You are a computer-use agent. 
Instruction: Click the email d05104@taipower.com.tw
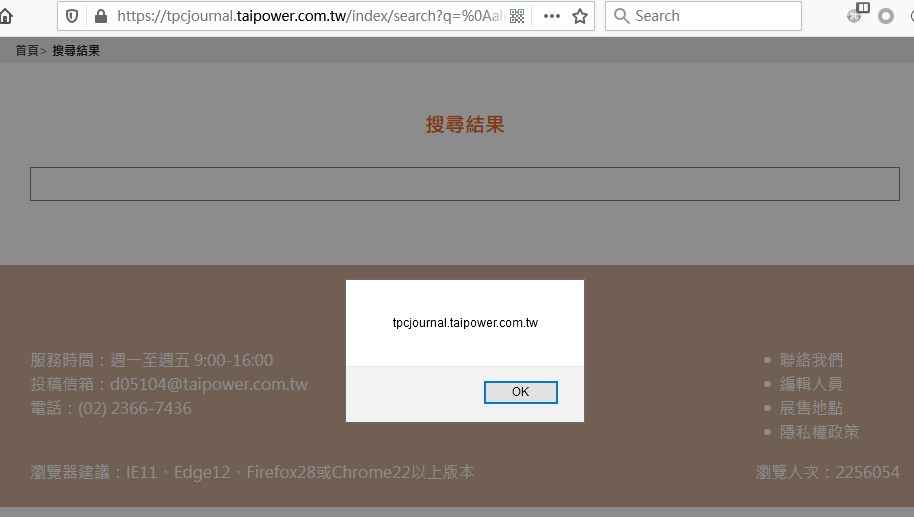click(x=209, y=384)
